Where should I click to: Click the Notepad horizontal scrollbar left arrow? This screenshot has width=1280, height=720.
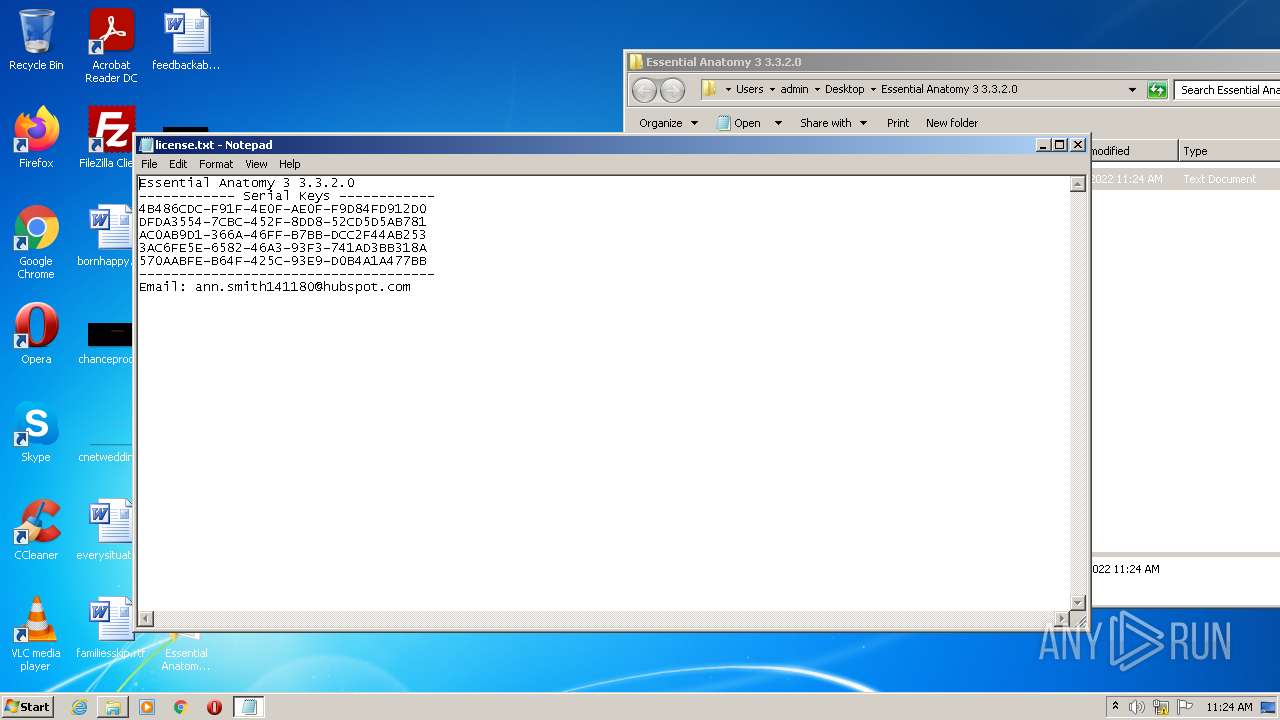click(x=146, y=619)
